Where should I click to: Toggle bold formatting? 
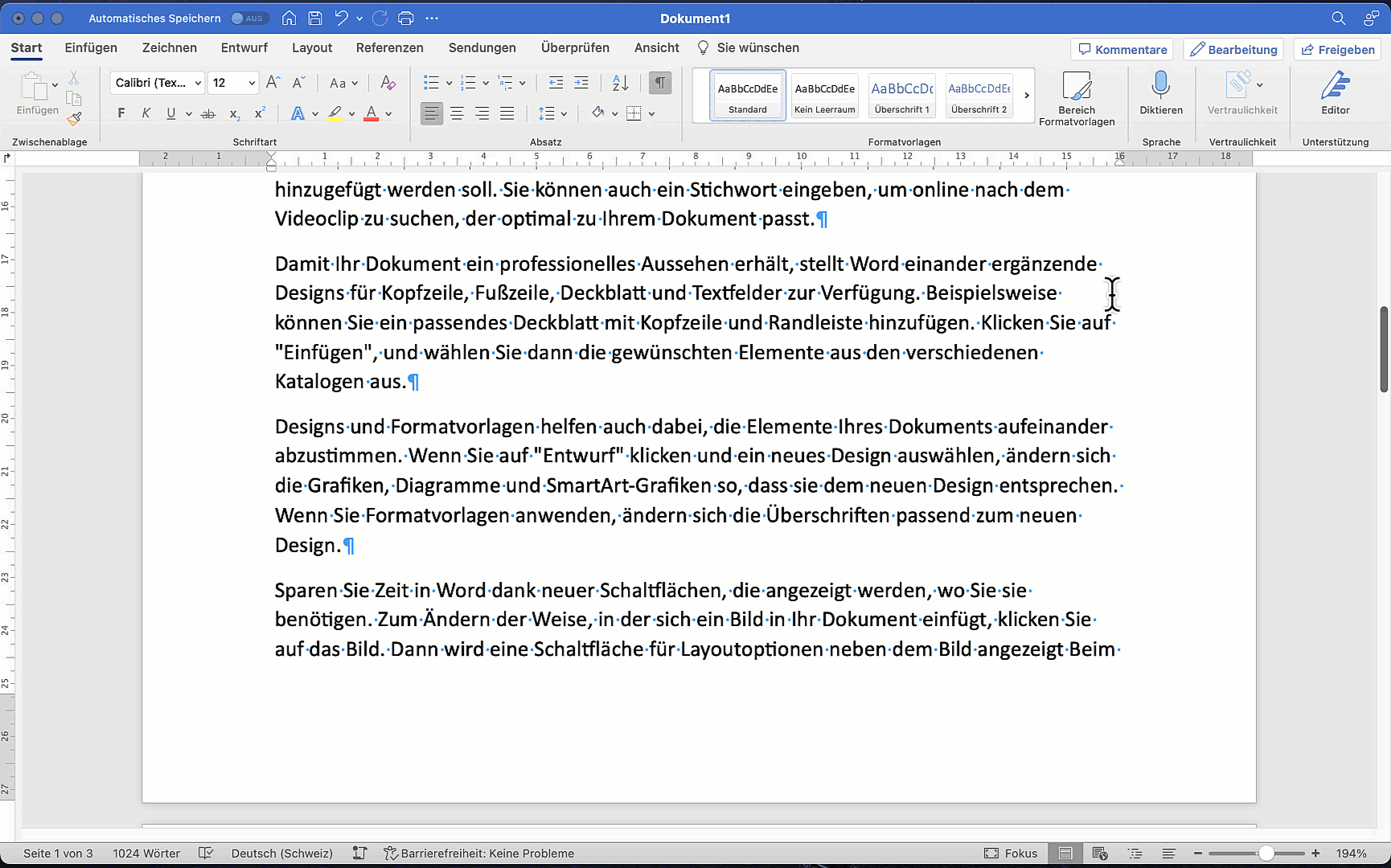[121, 113]
